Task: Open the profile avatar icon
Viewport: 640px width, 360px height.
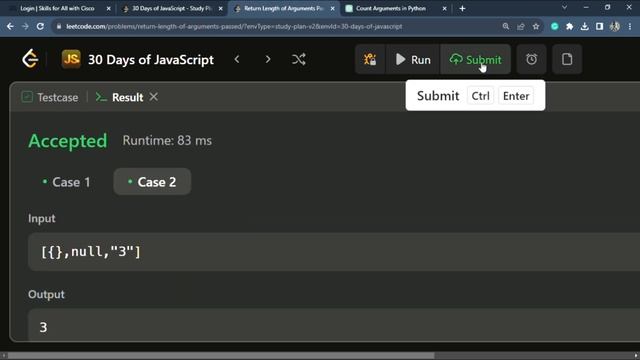Action: (615, 26)
